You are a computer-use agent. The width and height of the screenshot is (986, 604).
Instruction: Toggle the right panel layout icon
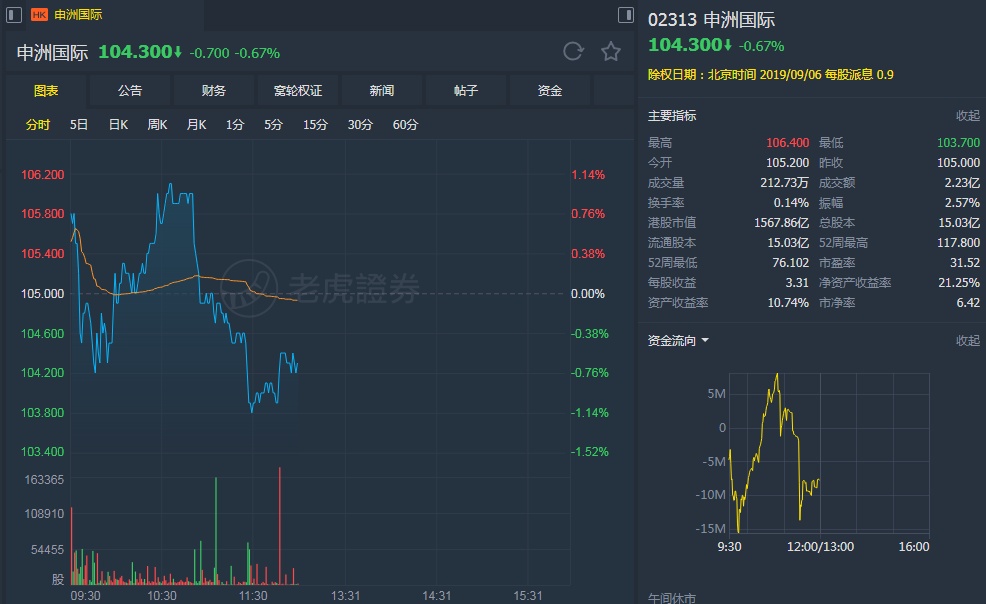(626, 15)
